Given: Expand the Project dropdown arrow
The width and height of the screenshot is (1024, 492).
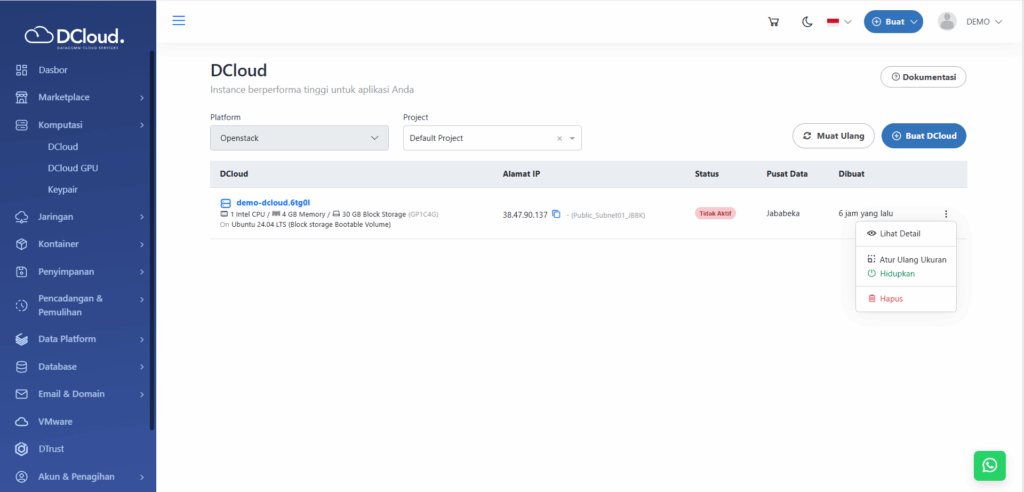Looking at the screenshot, I should (573, 138).
